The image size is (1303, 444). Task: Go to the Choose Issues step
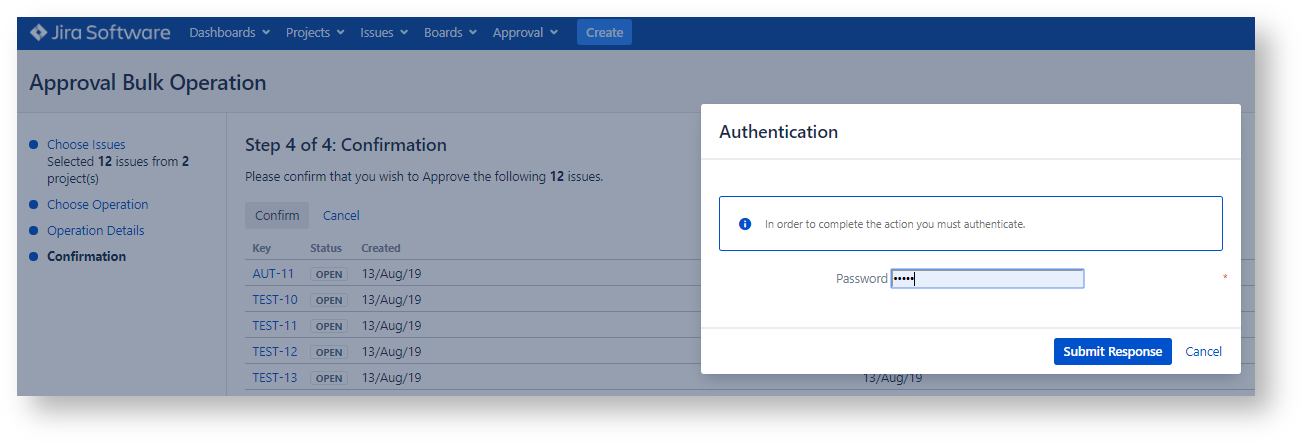tap(86, 145)
